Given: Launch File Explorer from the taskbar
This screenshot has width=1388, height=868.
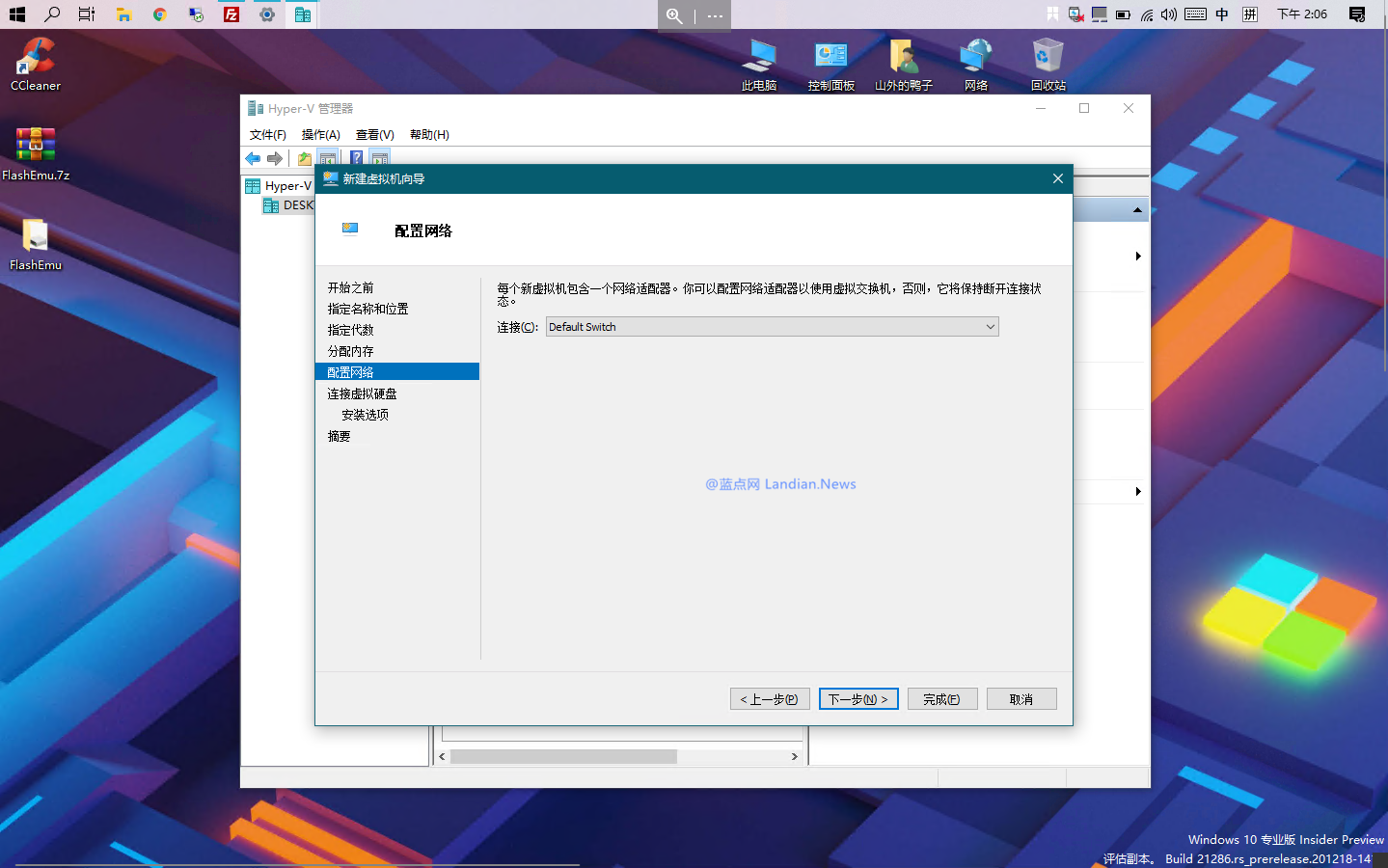Looking at the screenshot, I should click(x=123, y=14).
